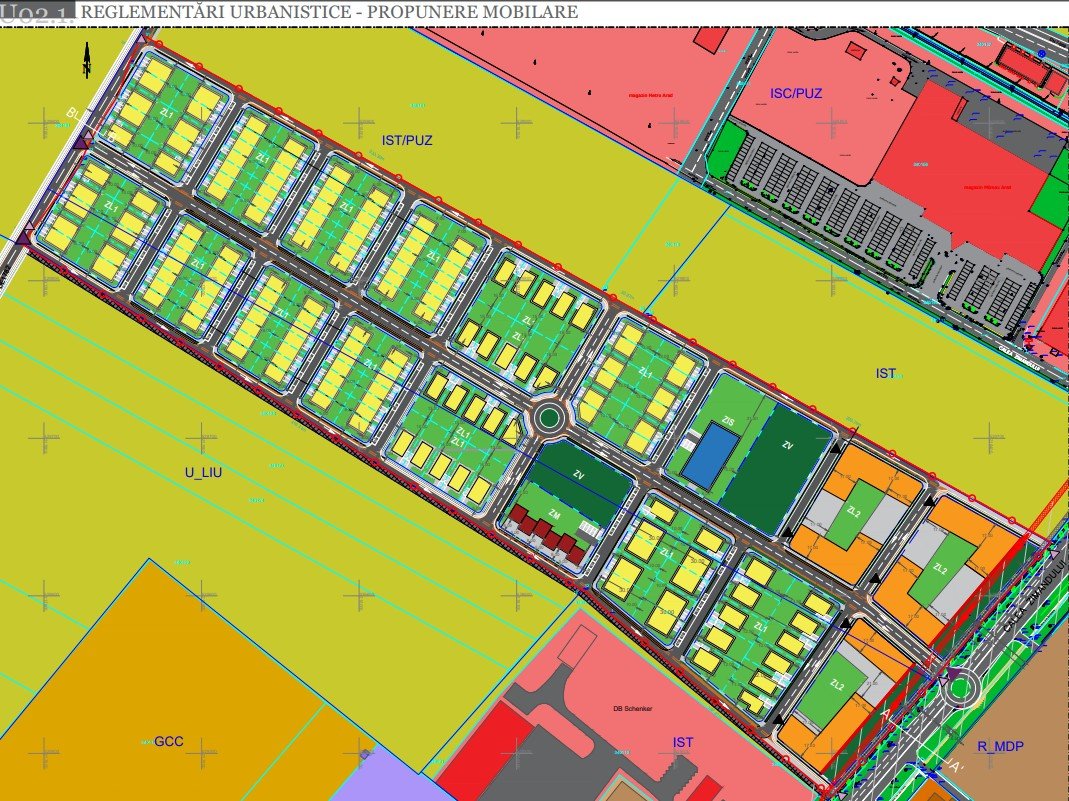This screenshot has height=801, width=1069.
Task: Select the roundabout next to R_MDP label
Action: [x=959, y=690]
